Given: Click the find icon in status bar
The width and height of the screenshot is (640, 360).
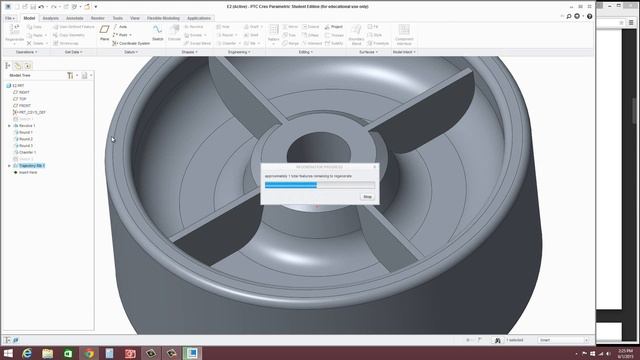Looking at the screenshot, I should click(x=498, y=340).
